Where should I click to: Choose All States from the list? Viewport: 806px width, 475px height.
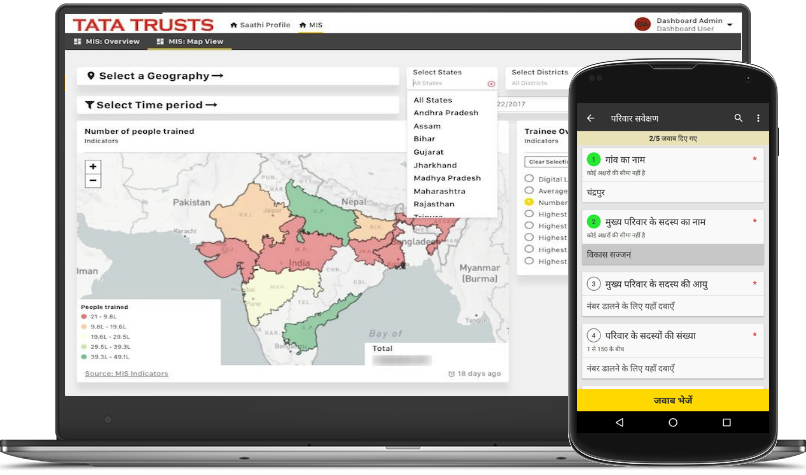click(433, 100)
